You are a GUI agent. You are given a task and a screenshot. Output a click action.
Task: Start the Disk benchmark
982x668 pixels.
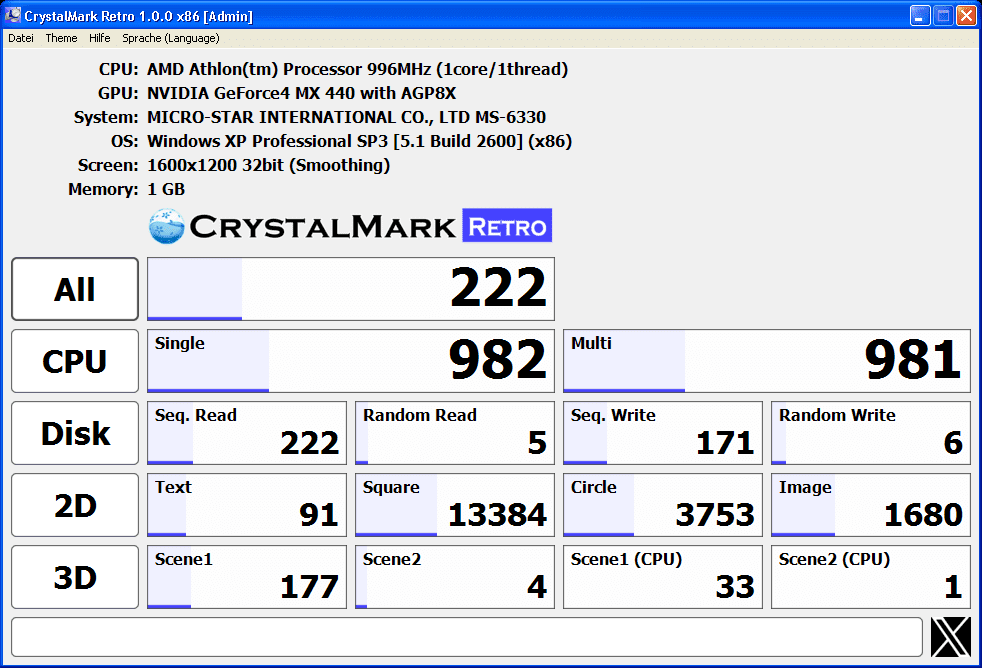(x=75, y=433)
